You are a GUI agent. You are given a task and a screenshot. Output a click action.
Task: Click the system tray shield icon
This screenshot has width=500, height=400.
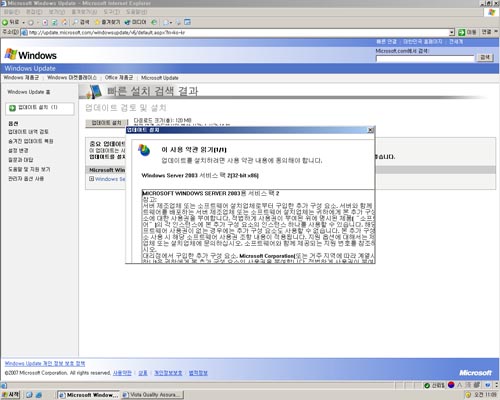click(468, 395)
